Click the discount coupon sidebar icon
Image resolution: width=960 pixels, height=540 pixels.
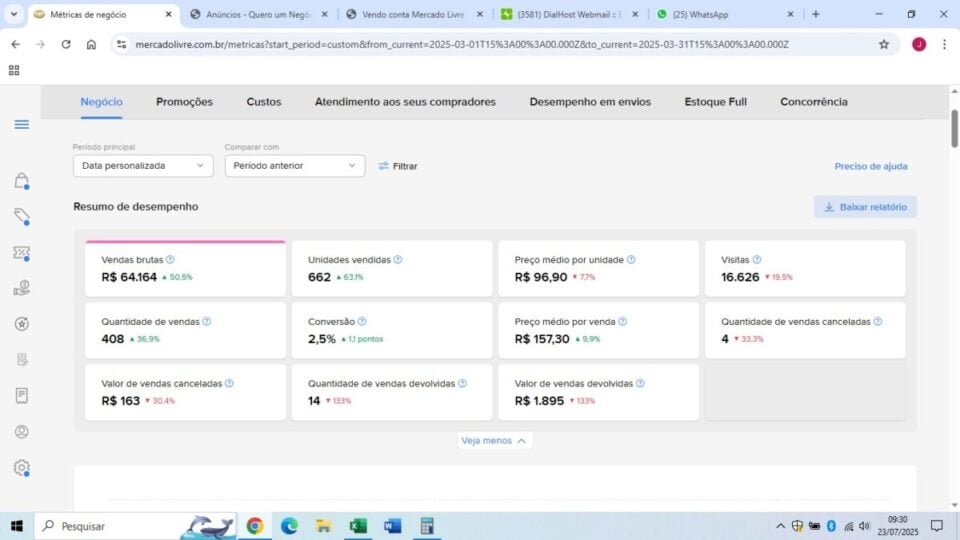(21, 253)
